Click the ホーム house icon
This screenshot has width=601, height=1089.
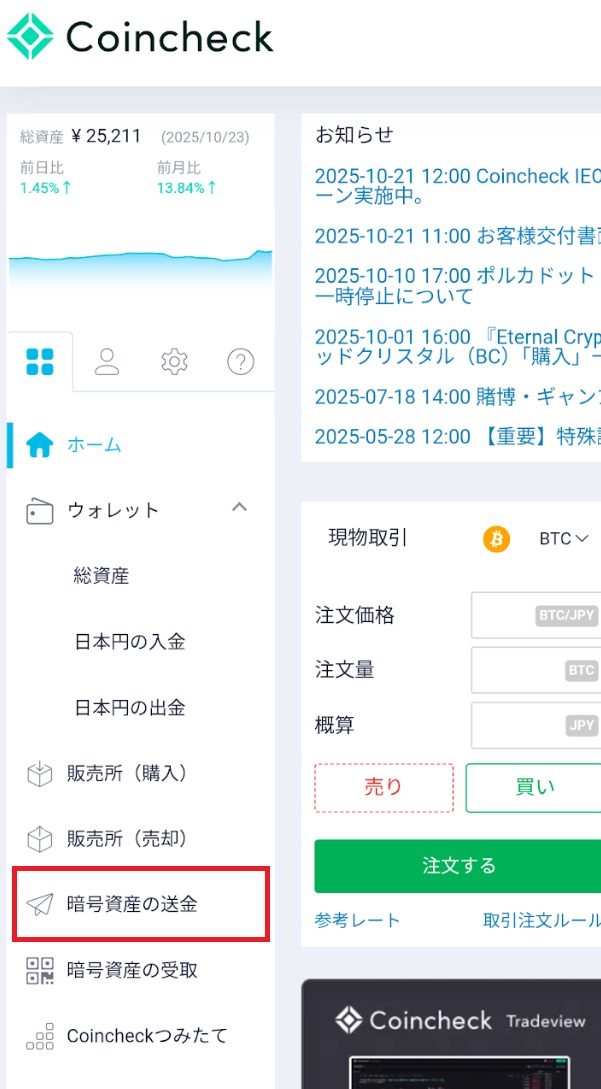click(x=39, y=445)
